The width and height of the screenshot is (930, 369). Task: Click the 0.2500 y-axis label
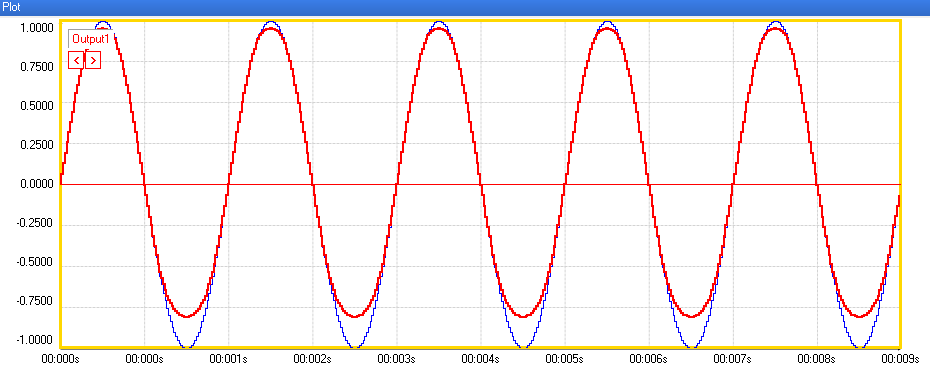pos(37,145)
